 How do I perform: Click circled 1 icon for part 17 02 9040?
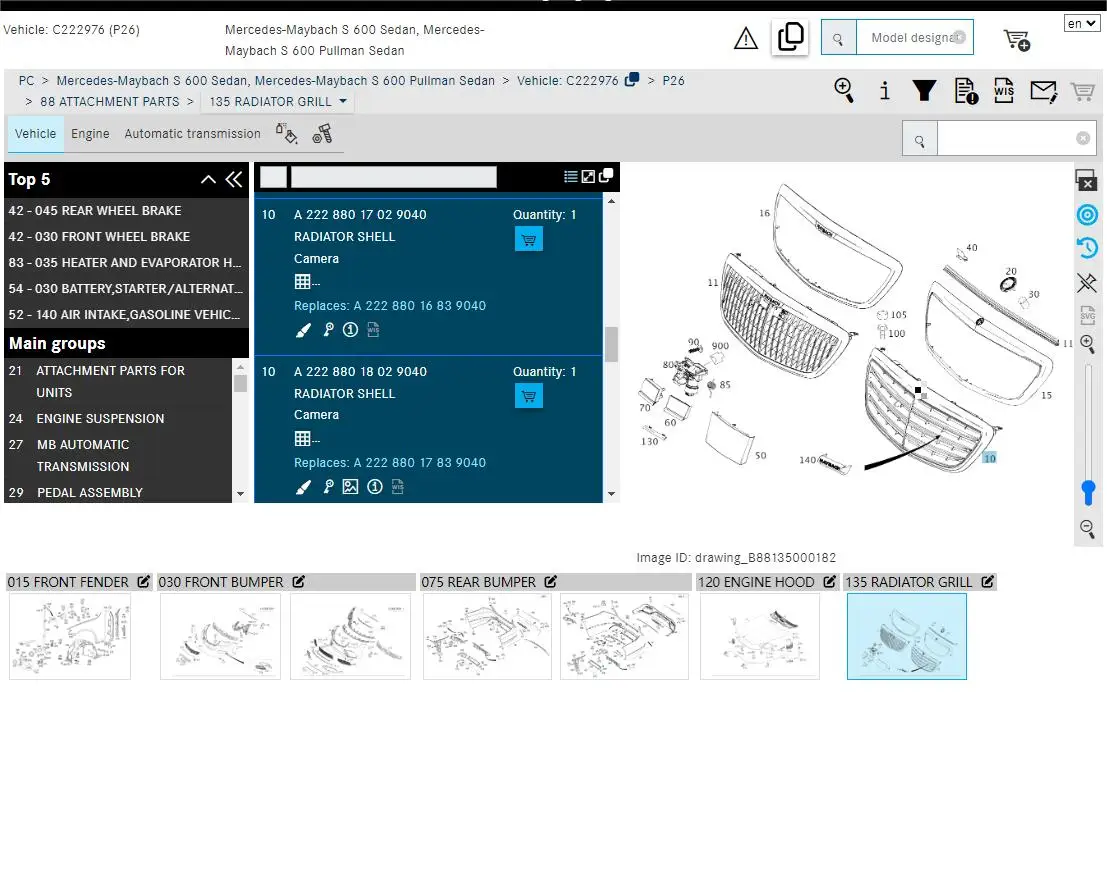(350, 330)
